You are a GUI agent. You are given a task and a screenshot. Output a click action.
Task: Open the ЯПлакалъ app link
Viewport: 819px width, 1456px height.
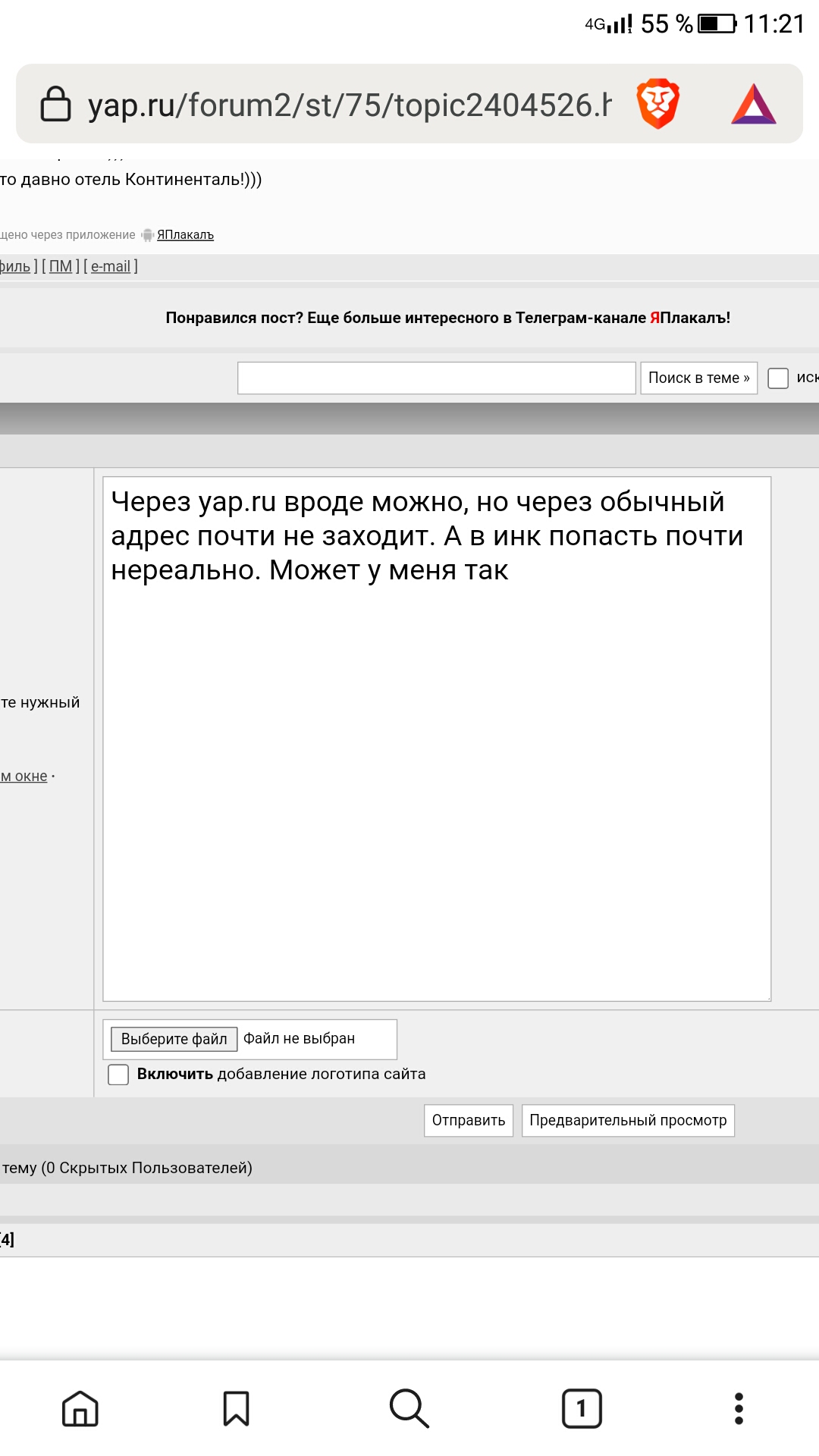tap(185, 235)
